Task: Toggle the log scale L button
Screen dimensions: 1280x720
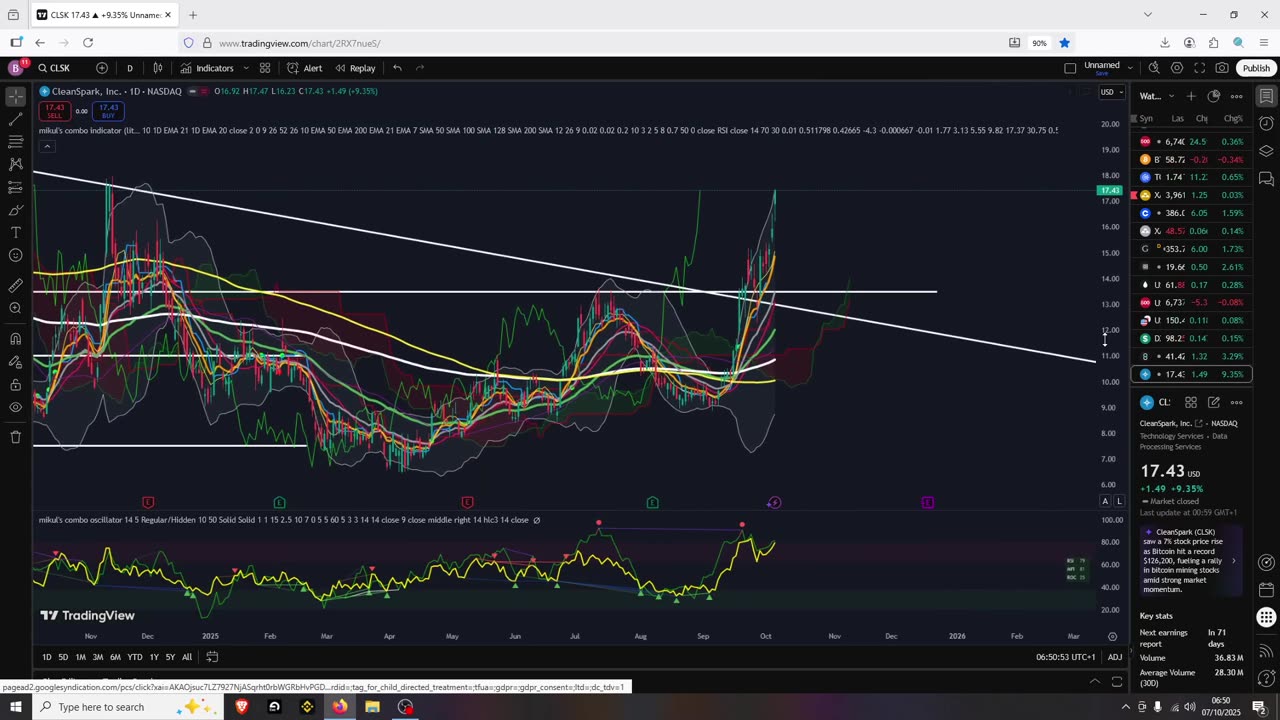Action: point(1119,501)
